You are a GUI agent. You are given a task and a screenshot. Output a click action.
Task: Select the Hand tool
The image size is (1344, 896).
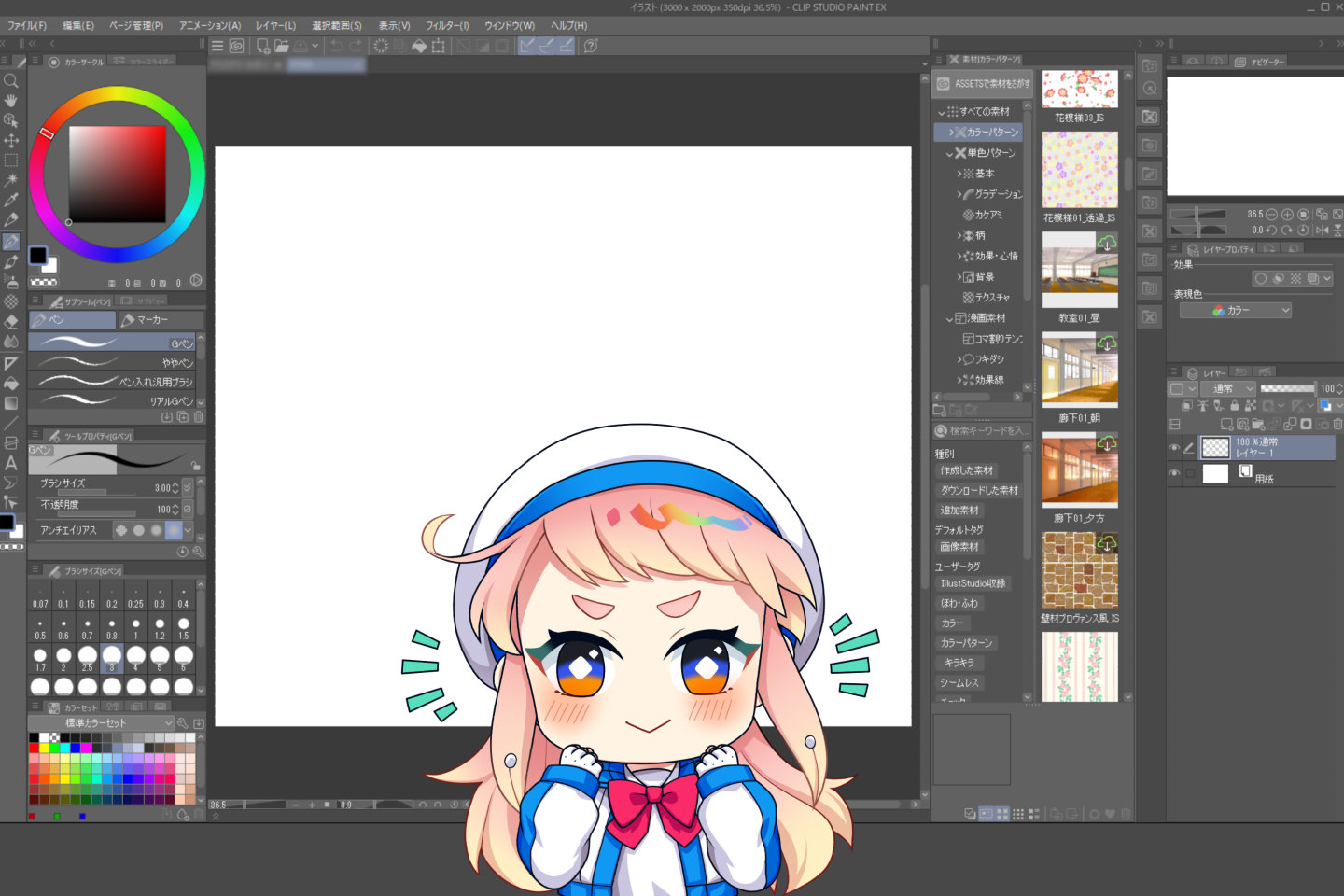coord(11,102)
